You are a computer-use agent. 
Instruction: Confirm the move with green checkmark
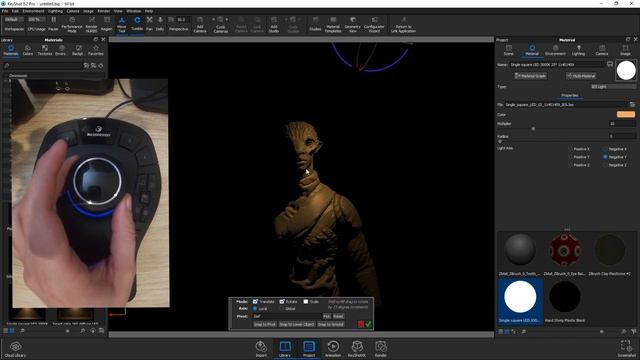point(368,324)
